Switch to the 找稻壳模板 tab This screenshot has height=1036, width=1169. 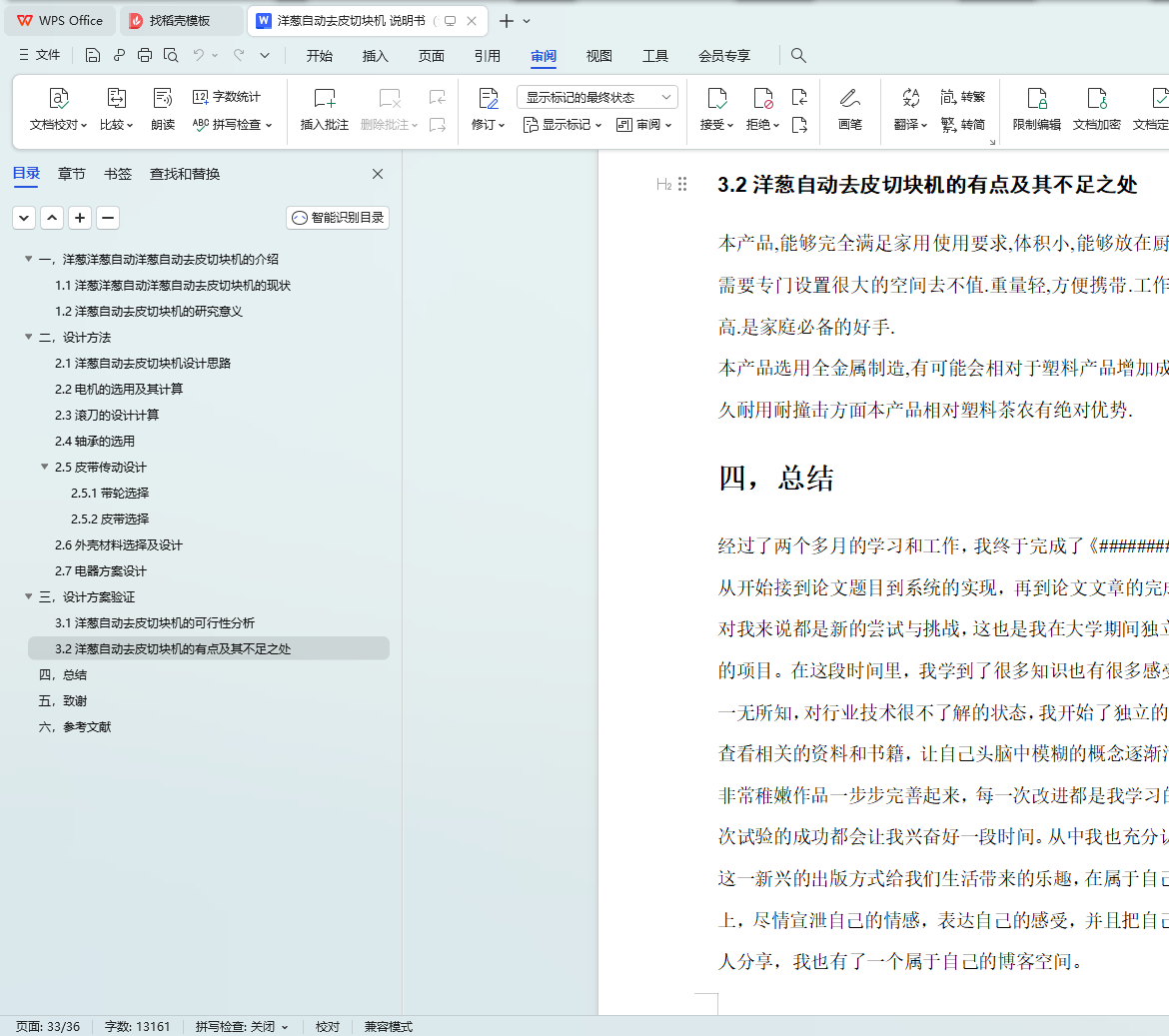click(x=181, y=21)
